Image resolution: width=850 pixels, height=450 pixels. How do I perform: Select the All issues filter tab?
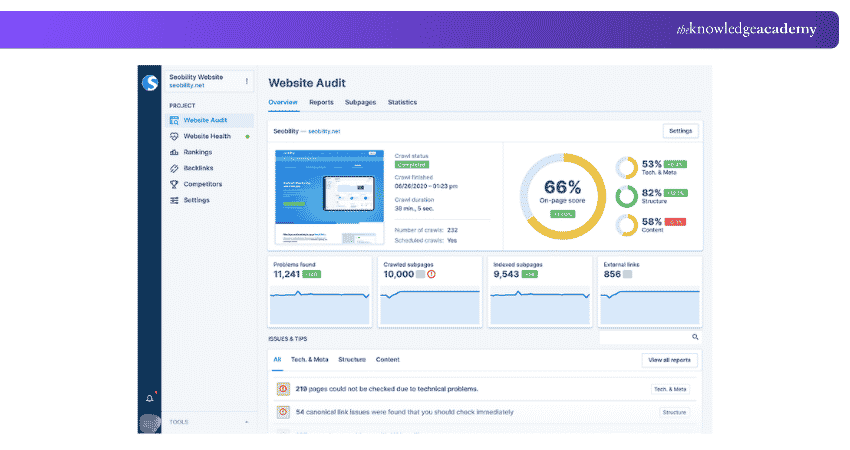(x=278, y=359)
